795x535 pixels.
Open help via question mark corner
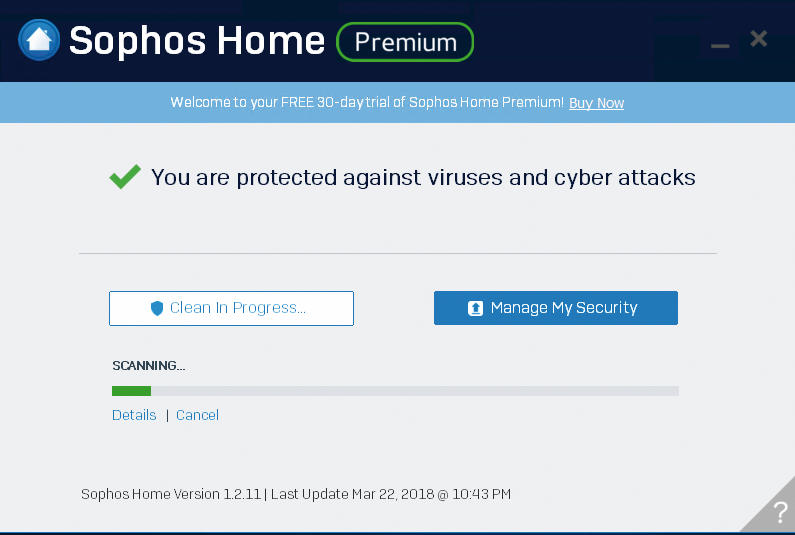[x=780, y=512]
